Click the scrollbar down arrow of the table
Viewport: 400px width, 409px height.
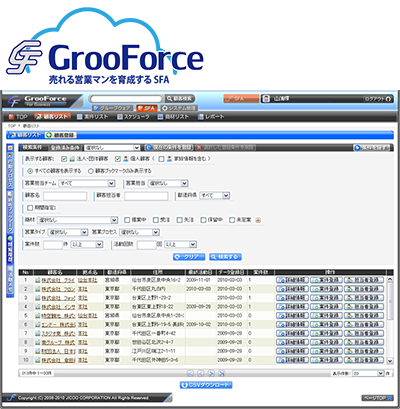pos(390,360)
